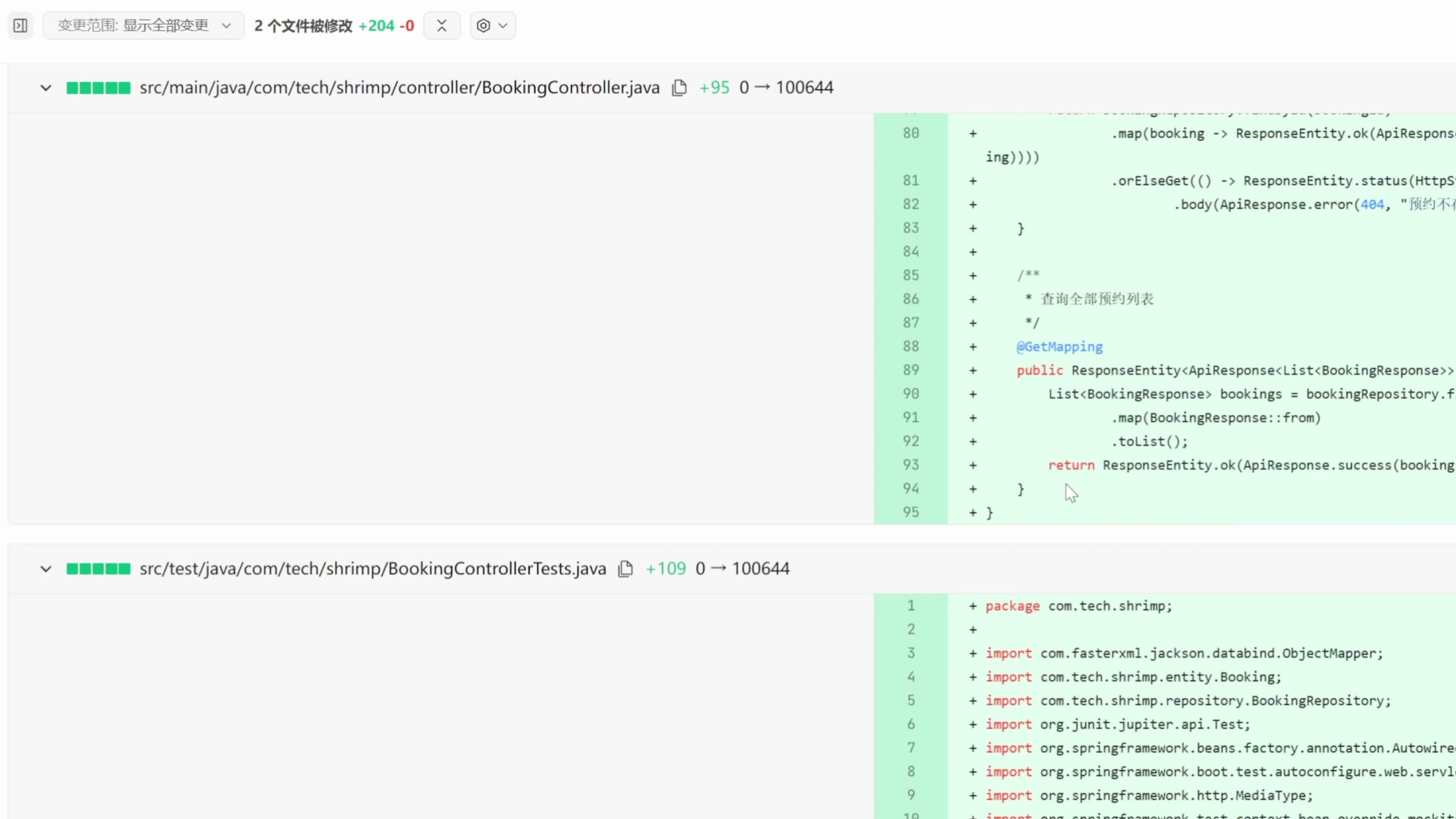1456x819 pixels.
Task: Click the collapse all diffs button
Action: click(442, 25)
